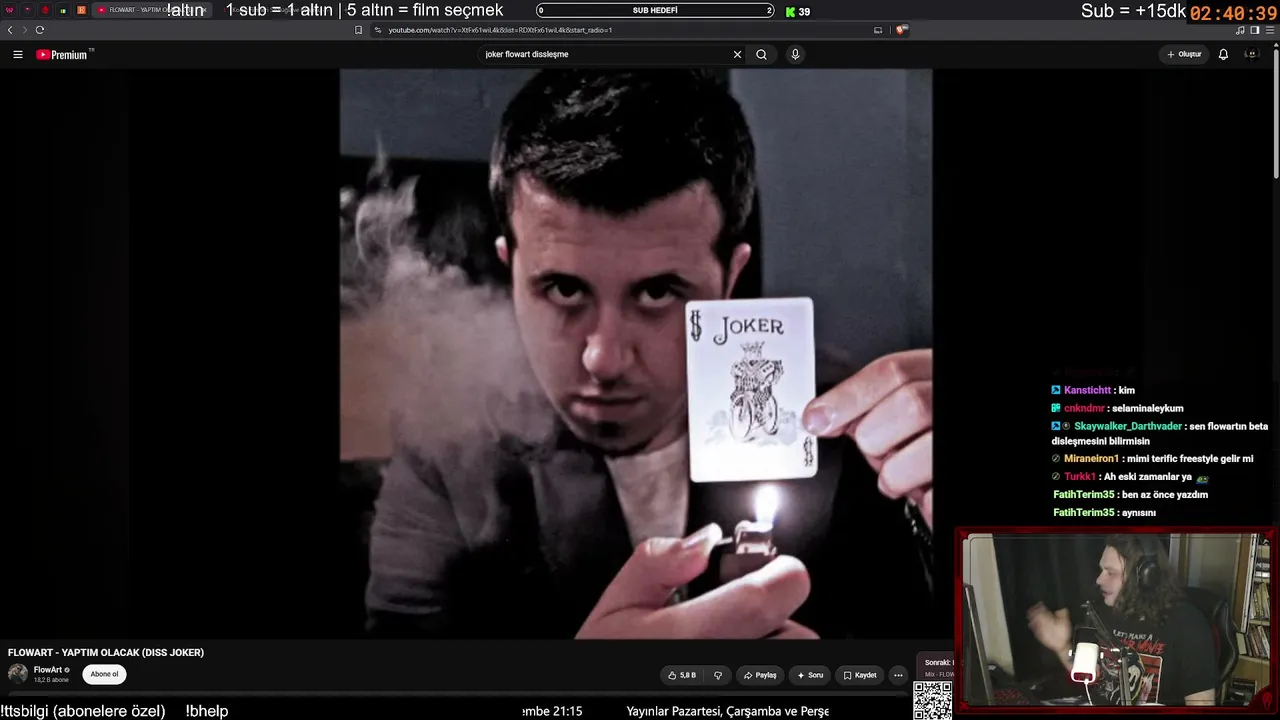The image size is (1280, 720).
Task: Open the account avatar menu
Action: 1250,55
